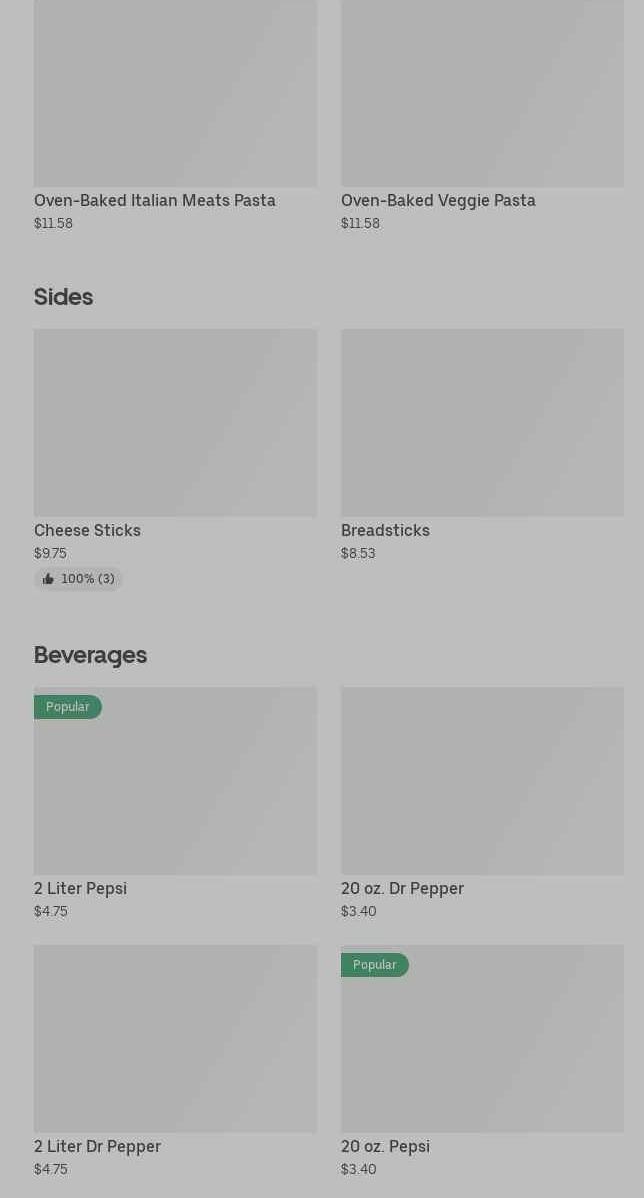Click the Oven-Baked Italian Meats Pasta title

(155, 200)
